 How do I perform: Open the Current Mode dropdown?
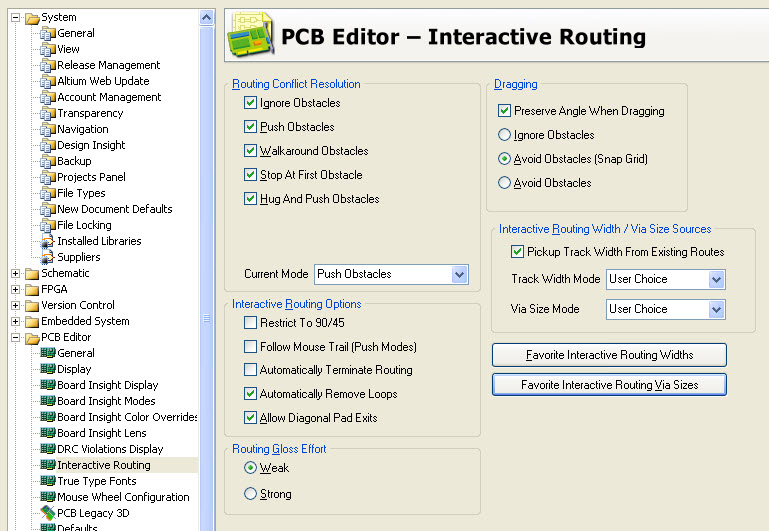459,274
